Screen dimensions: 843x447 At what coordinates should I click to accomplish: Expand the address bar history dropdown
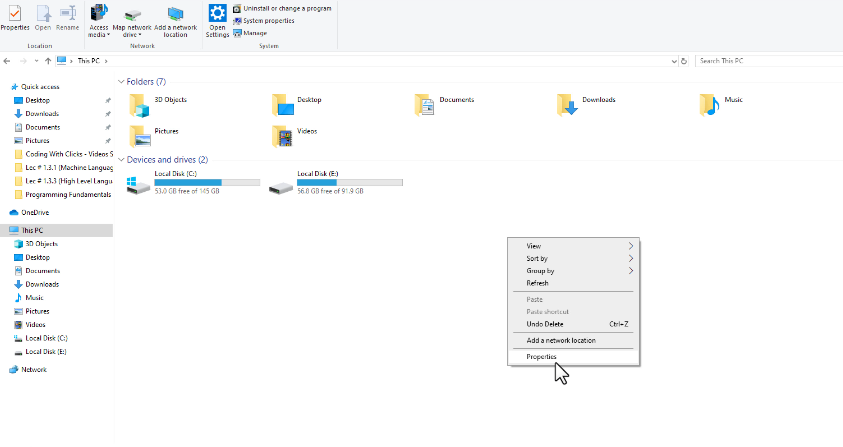(x=674, y=61)
